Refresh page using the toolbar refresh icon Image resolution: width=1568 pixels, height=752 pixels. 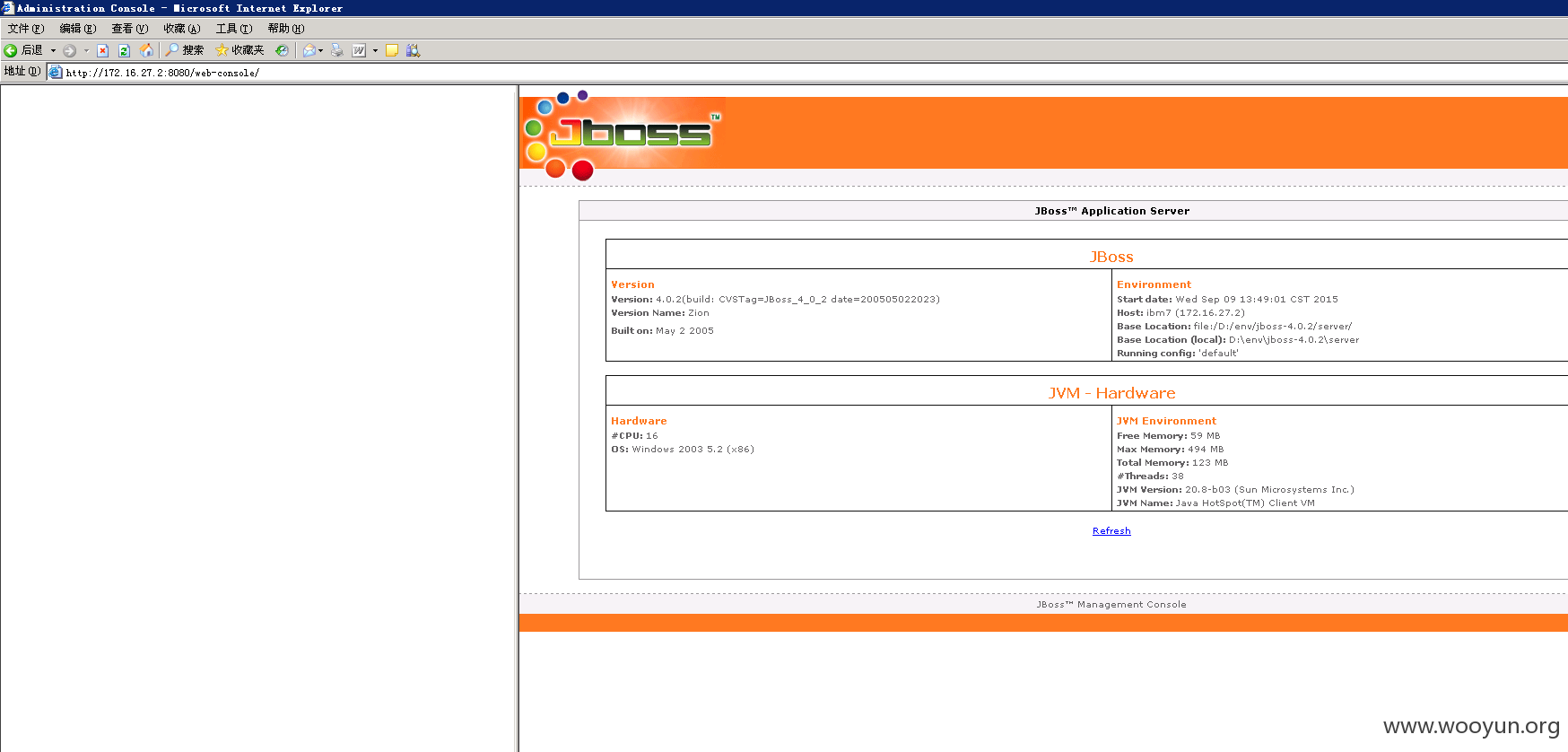point(124,50)
